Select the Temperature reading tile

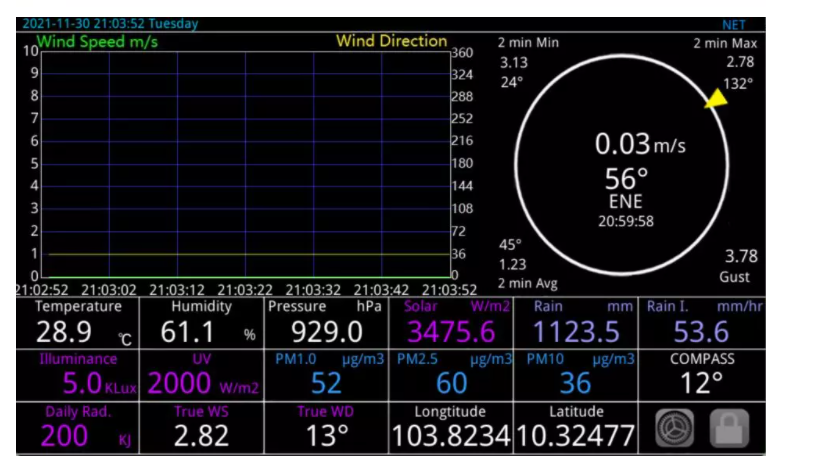click(x=78, y=322)
